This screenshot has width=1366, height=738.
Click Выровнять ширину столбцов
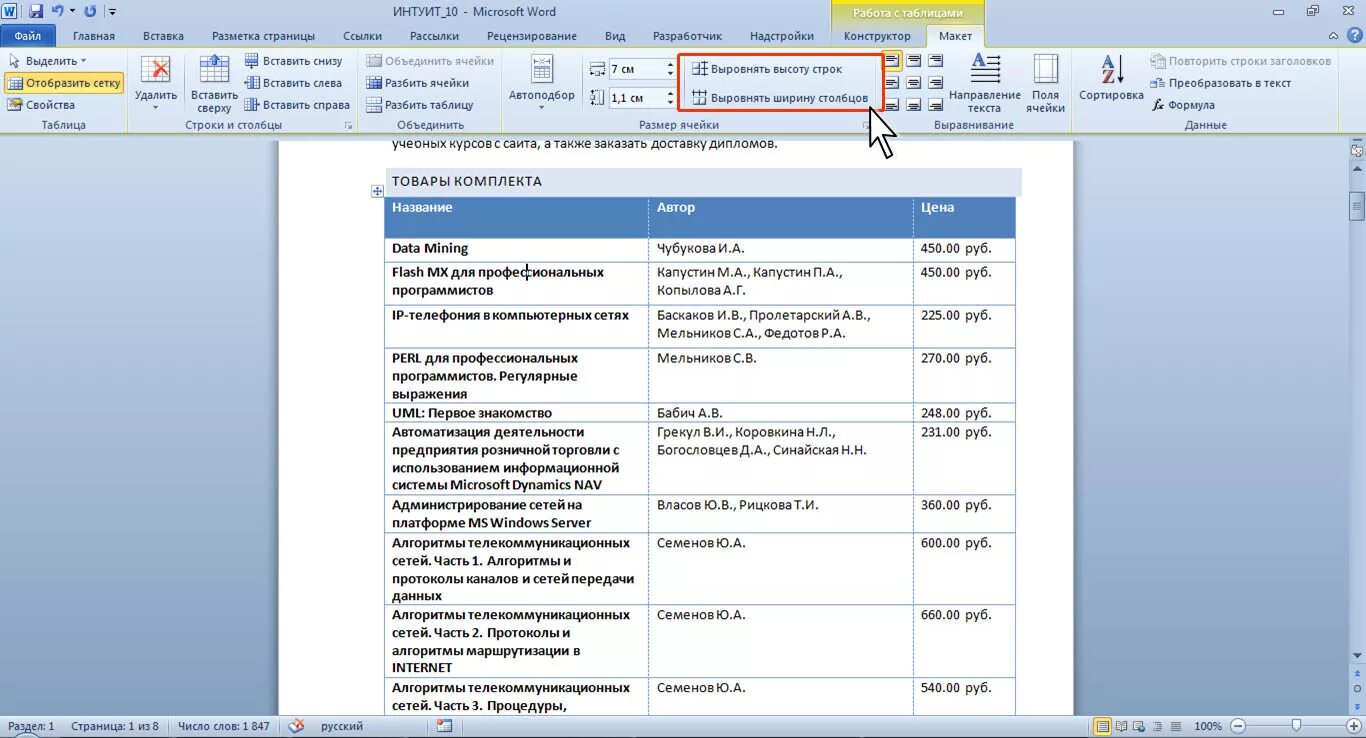click(780, 98)
